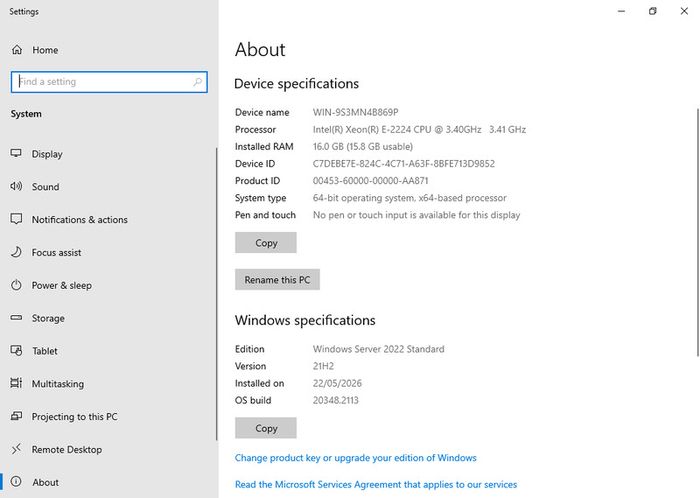This screenshot has height=498, width=700.
Task: Click Installed on date 22/05/2026
Action: tap(337, 383)
